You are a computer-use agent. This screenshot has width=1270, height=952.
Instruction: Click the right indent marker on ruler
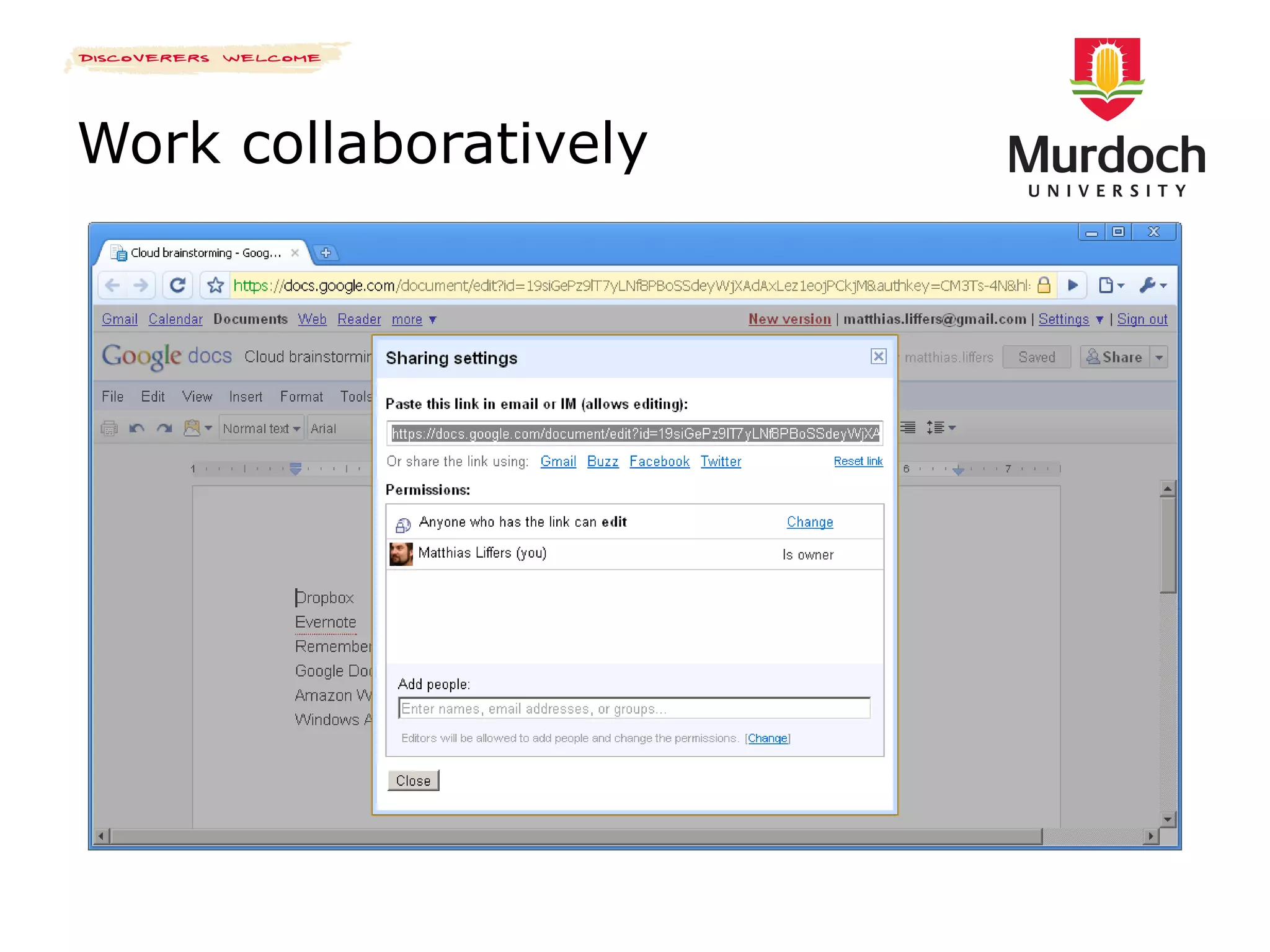[x=958, y=470]
